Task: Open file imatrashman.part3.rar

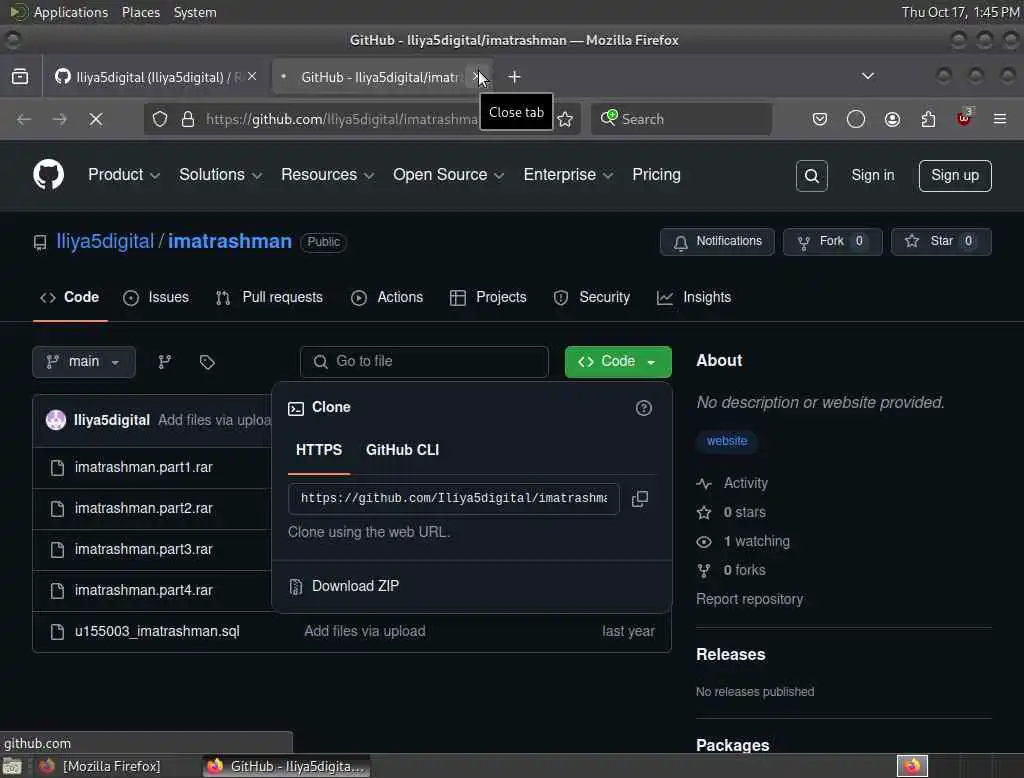Action: pyautogui.click(x=144, y=549)
